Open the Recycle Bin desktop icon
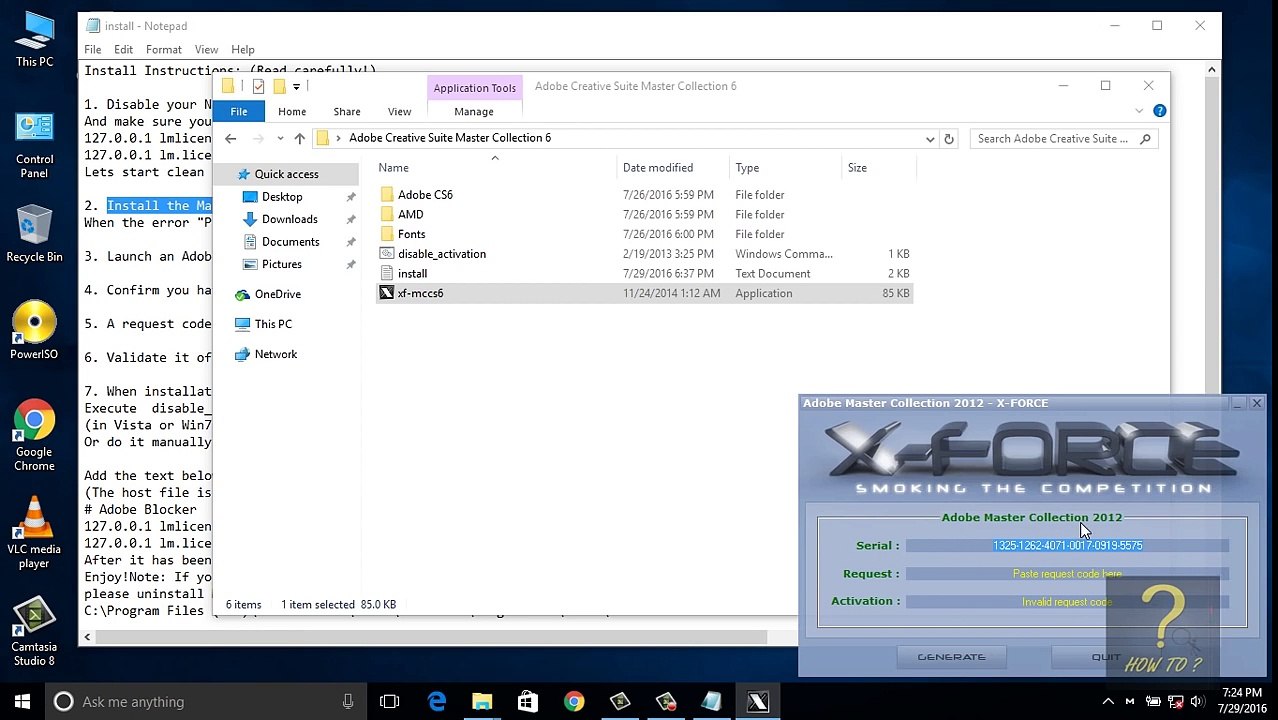Screen dimensions: 1278x720 pyautogui.click(x=34, y=234)
